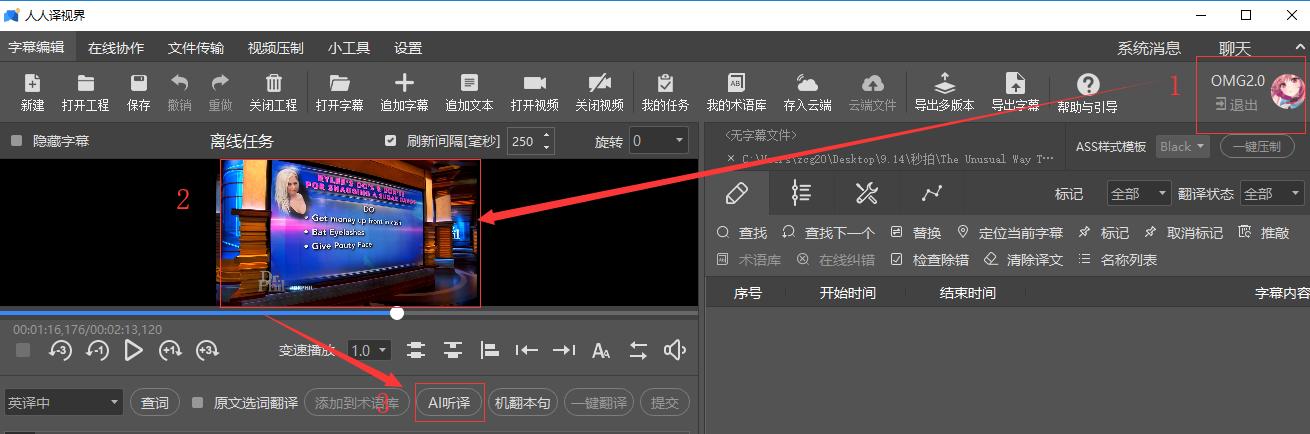Open the 视频压制 menu
This screenshot has width=1310, height=434.
tap(275, 48)
